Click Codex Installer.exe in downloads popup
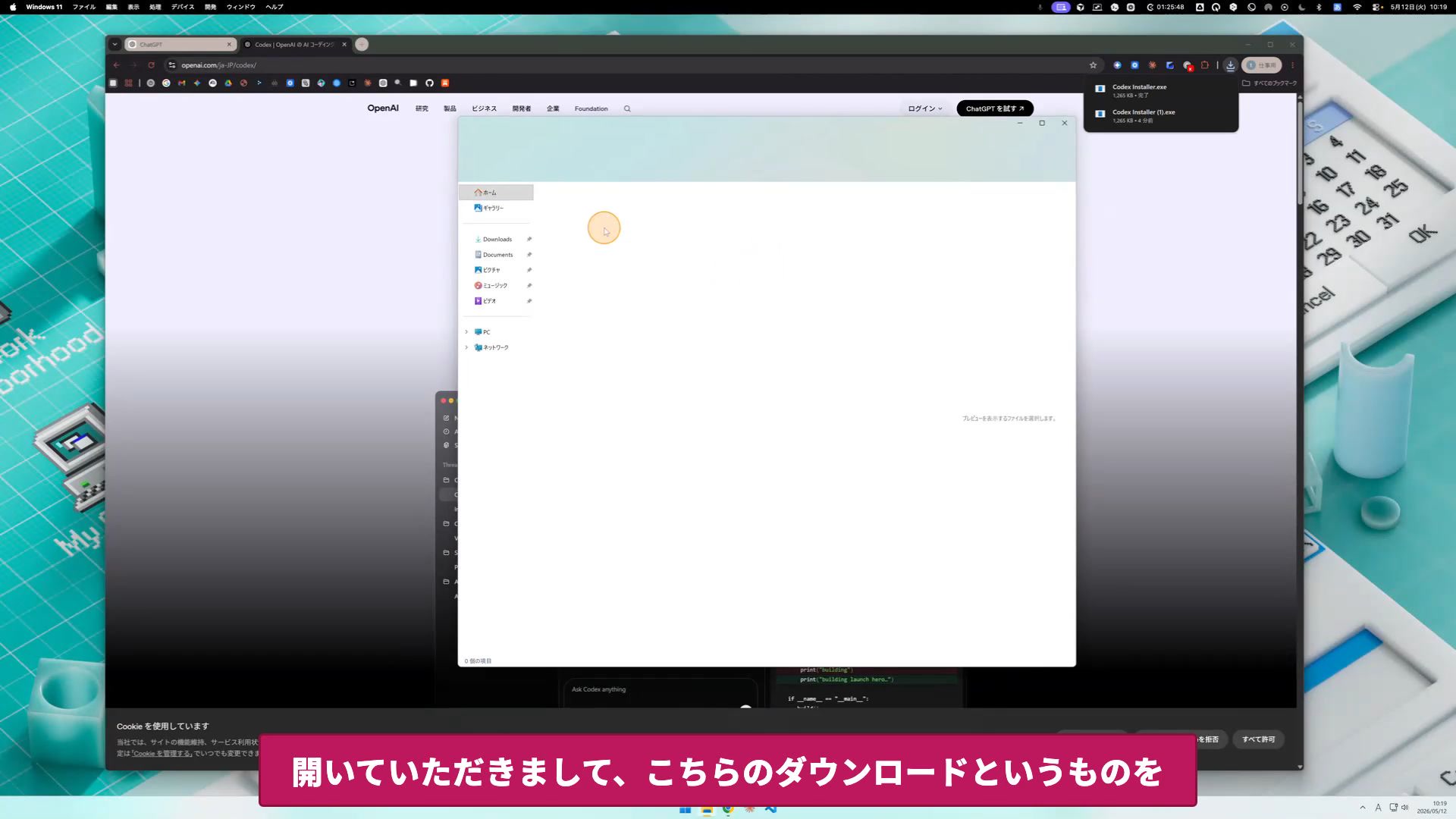The width and height of the screenshot is (1456, 819). [1160, 90]
